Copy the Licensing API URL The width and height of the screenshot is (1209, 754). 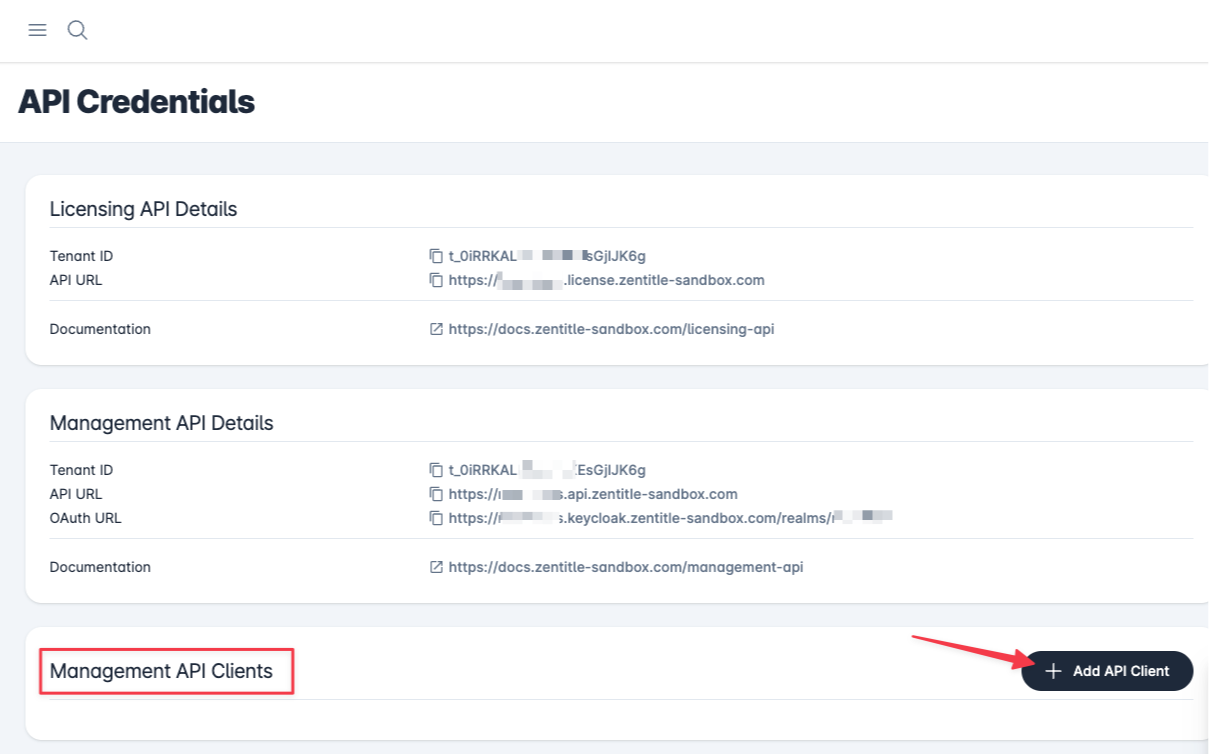point(436,280)
